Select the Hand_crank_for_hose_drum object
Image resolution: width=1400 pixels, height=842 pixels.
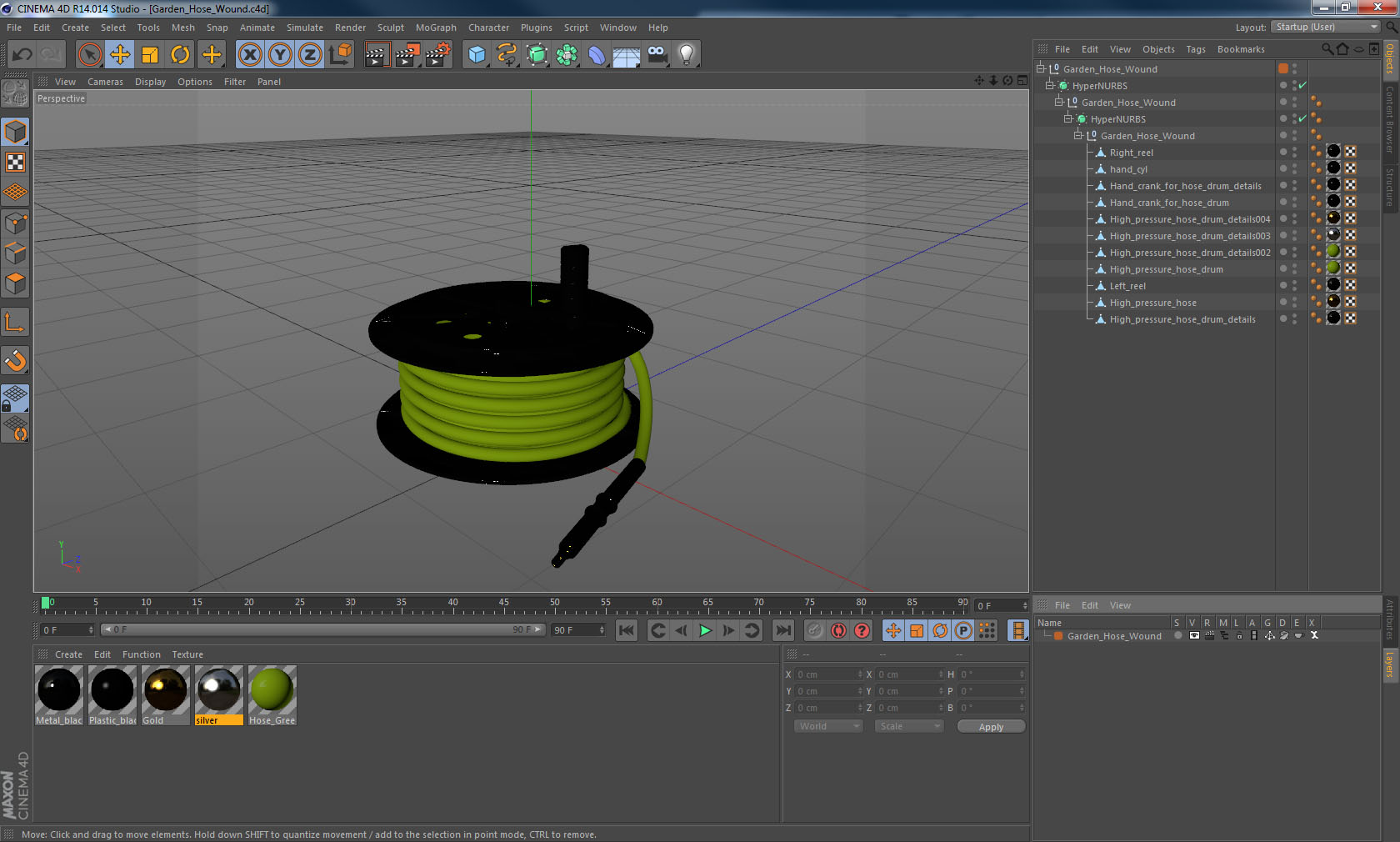click(1168, 203)
